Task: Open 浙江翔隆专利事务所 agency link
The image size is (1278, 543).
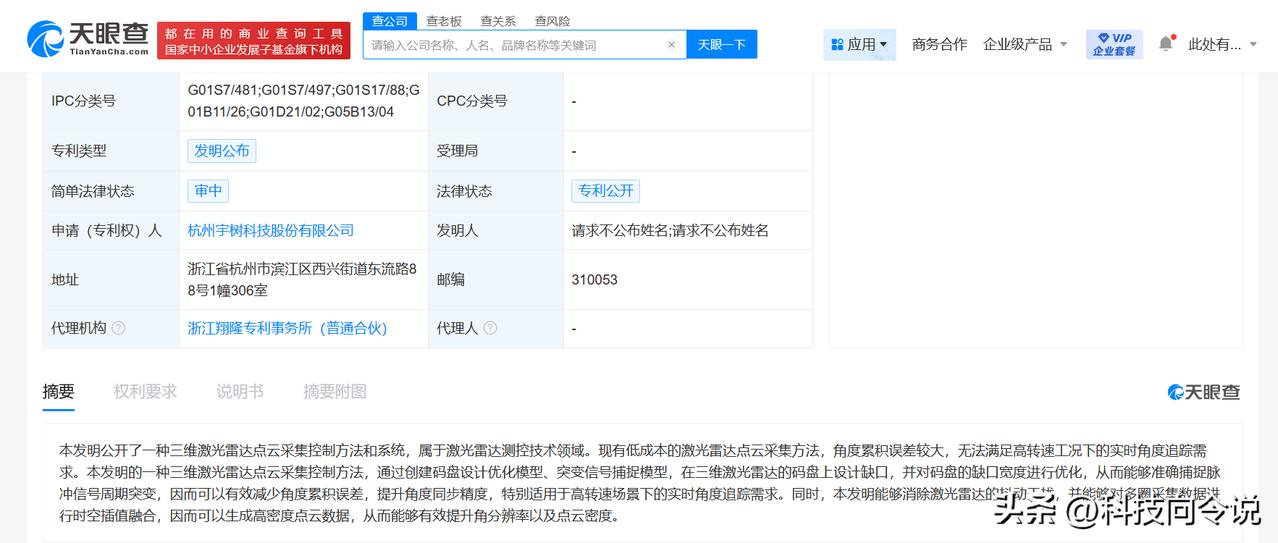Action: click(x=287, y=328)
